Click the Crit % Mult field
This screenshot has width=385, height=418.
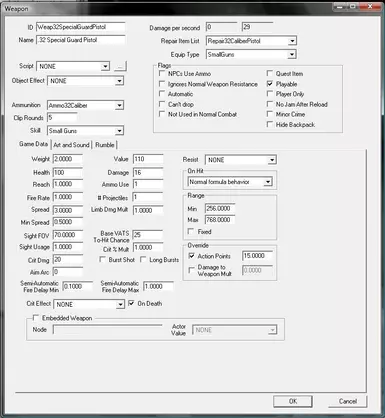click(148, 248)
